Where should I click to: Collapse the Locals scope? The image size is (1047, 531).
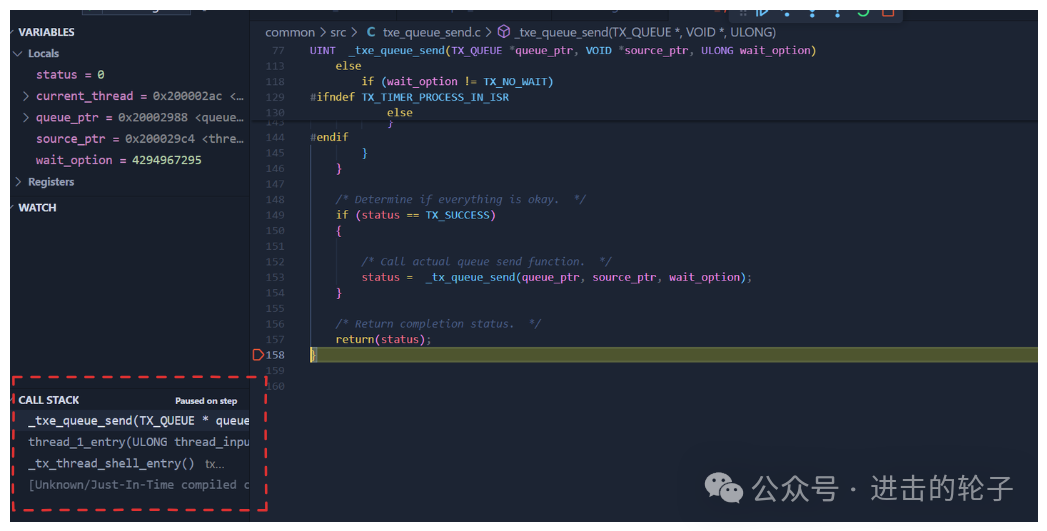coord(18,53)
